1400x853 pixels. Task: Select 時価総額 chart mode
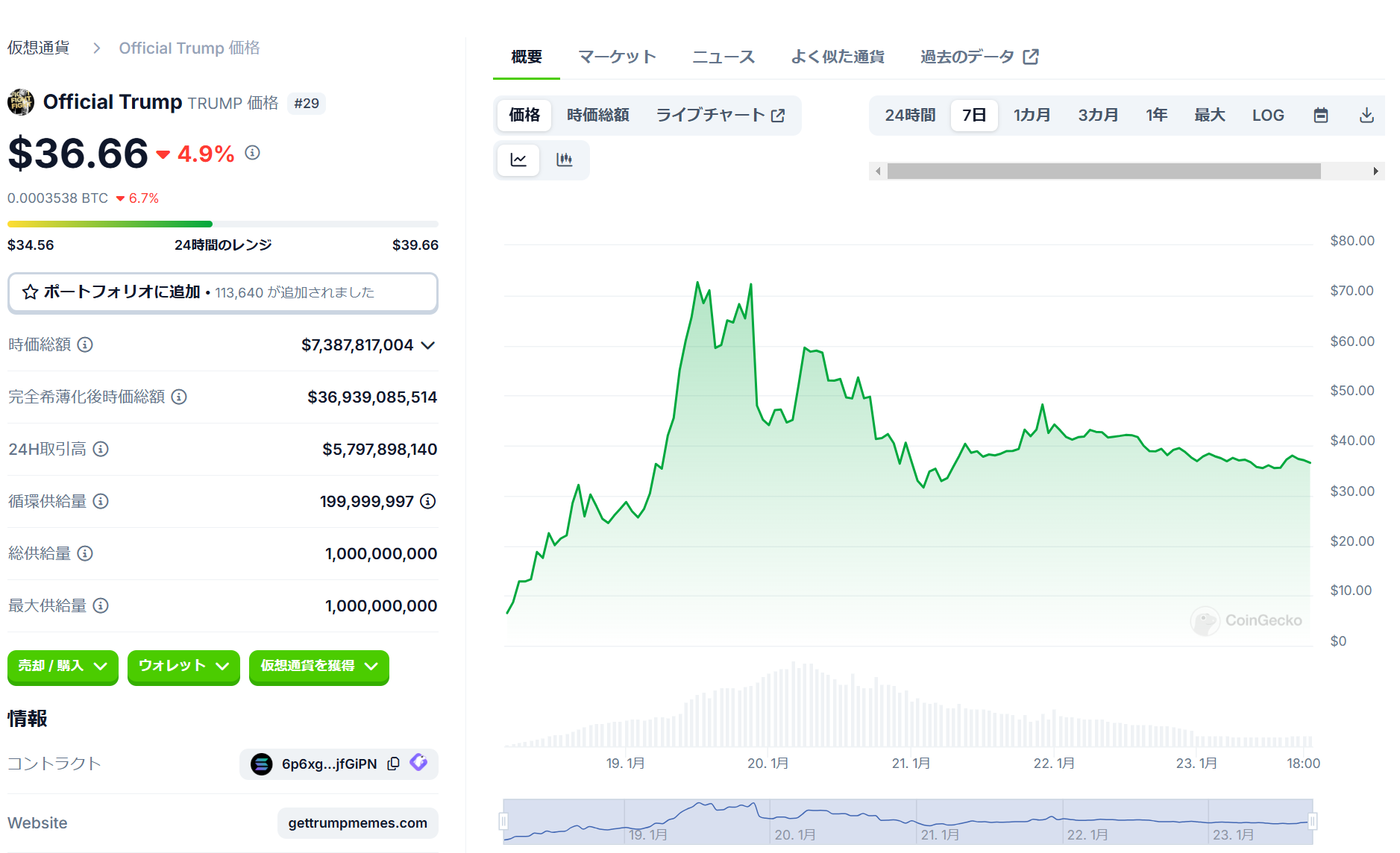(x=598, y=115)
